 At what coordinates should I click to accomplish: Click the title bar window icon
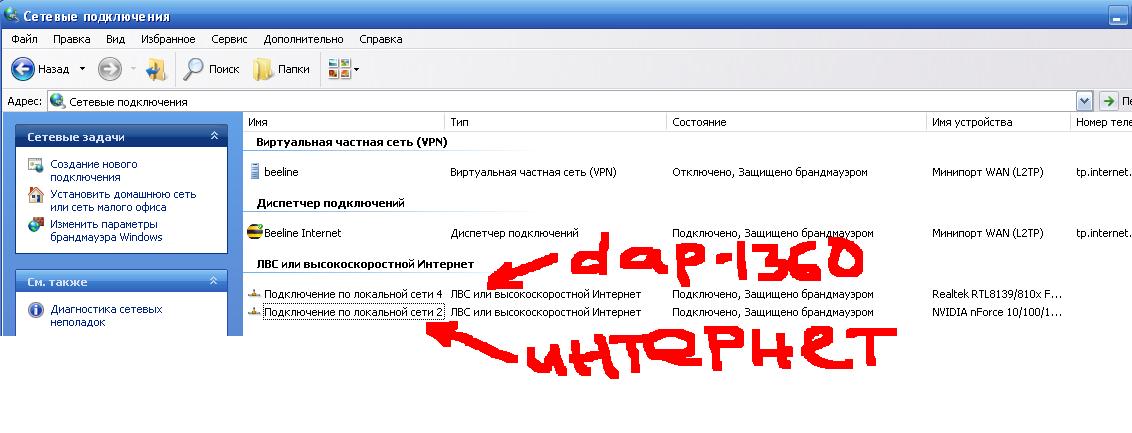[12, 14]
